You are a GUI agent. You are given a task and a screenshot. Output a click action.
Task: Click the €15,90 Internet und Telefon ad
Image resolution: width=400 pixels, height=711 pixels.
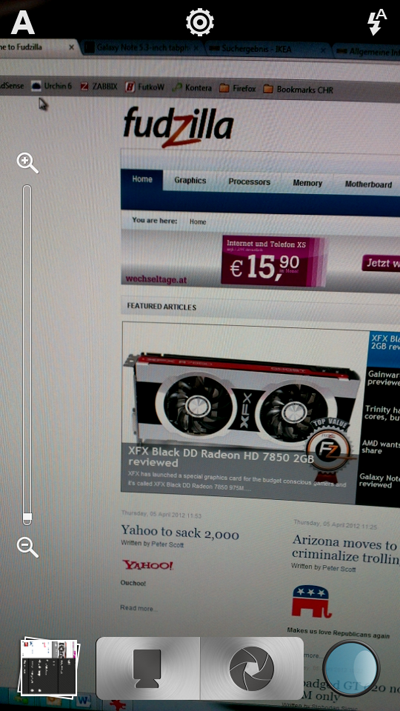273,261
